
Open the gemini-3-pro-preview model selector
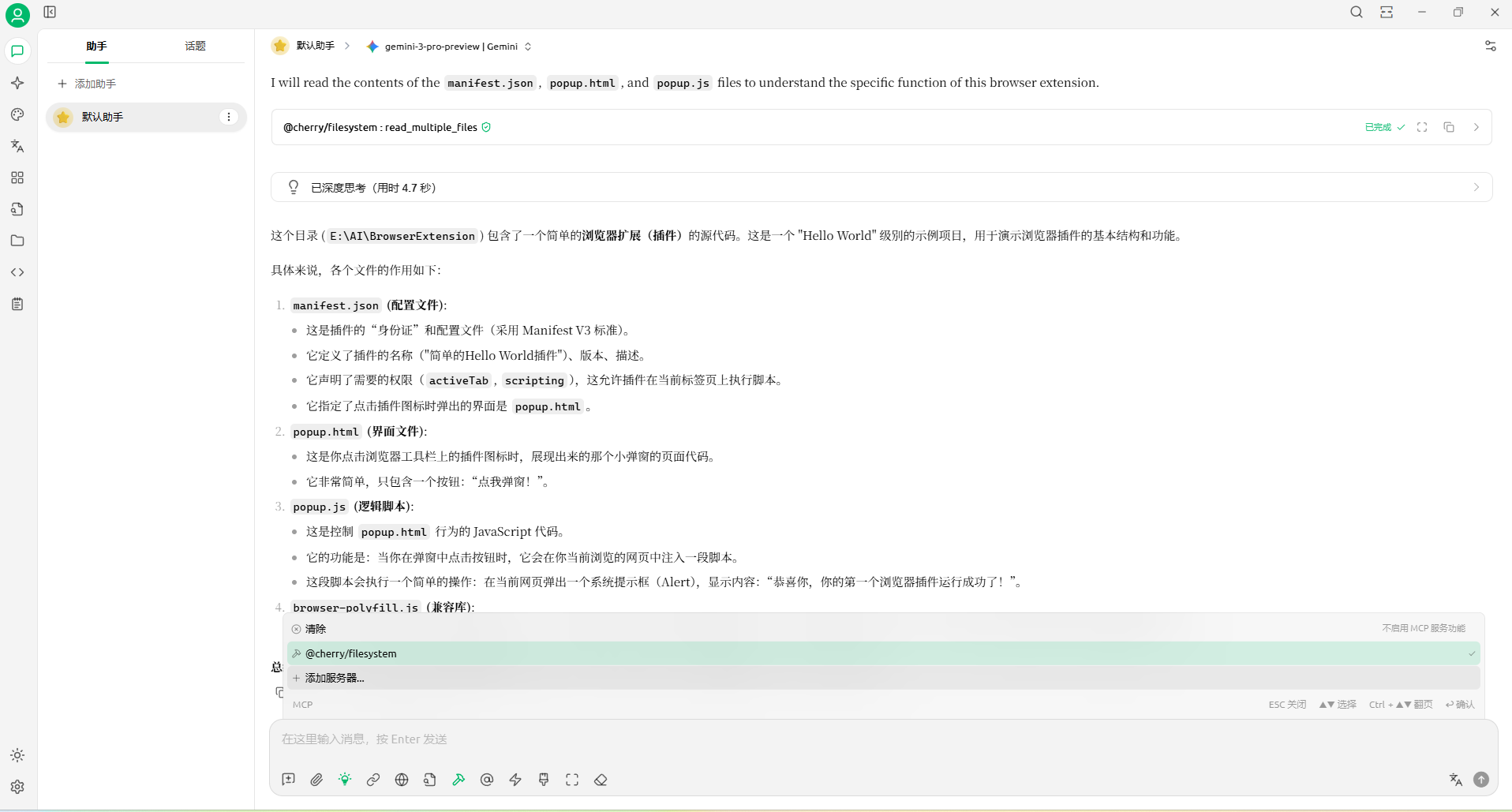[448, 46]
